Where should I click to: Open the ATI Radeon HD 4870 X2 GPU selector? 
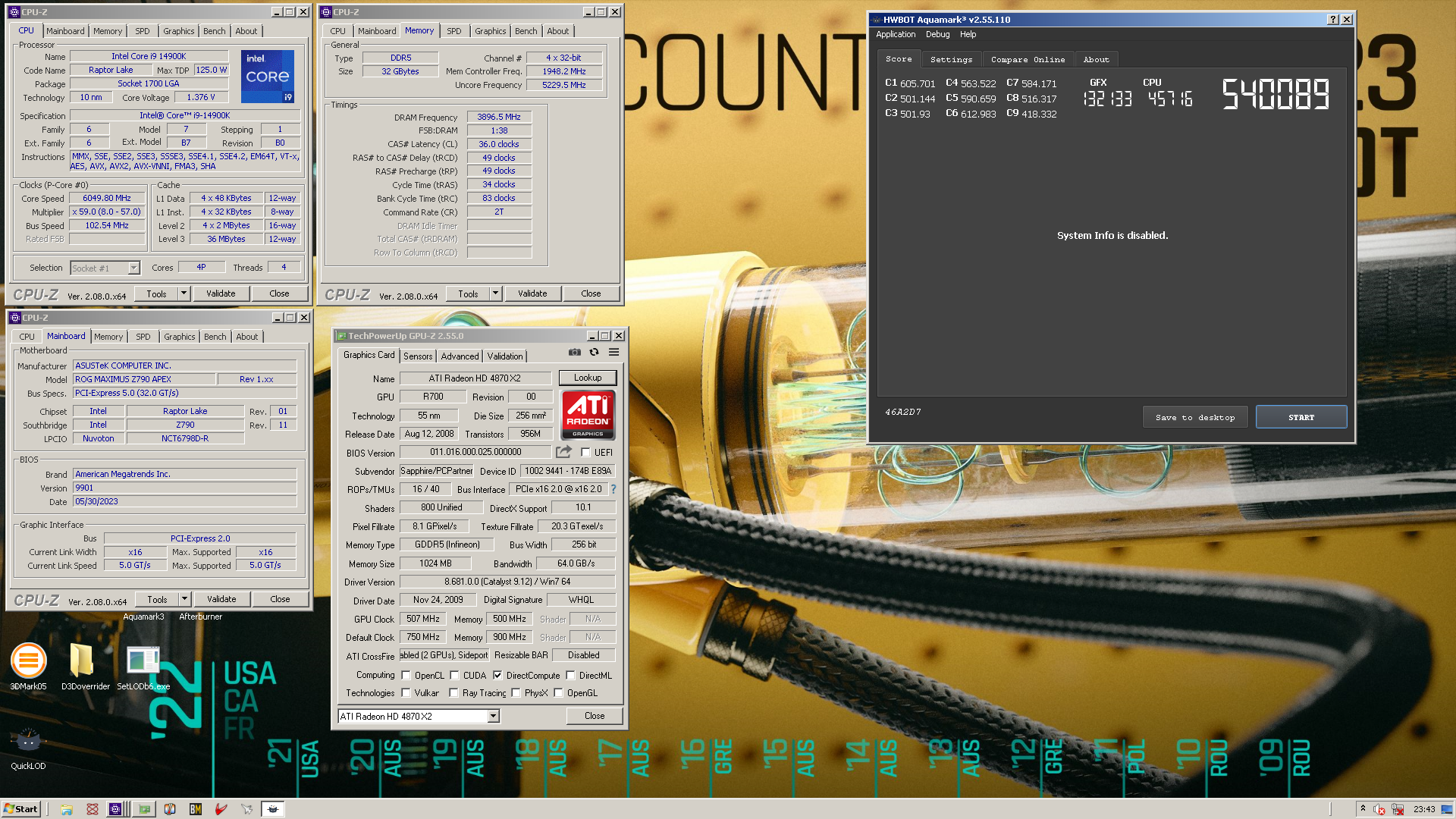pos(419,716)
